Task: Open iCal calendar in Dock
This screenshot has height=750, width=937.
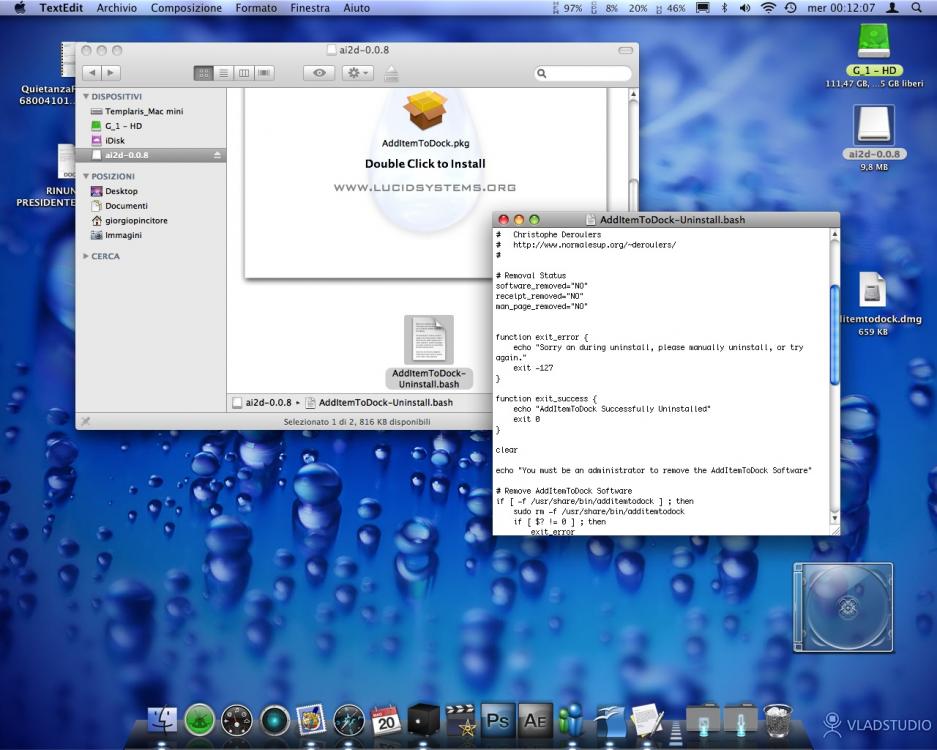Action: point(385,720)
